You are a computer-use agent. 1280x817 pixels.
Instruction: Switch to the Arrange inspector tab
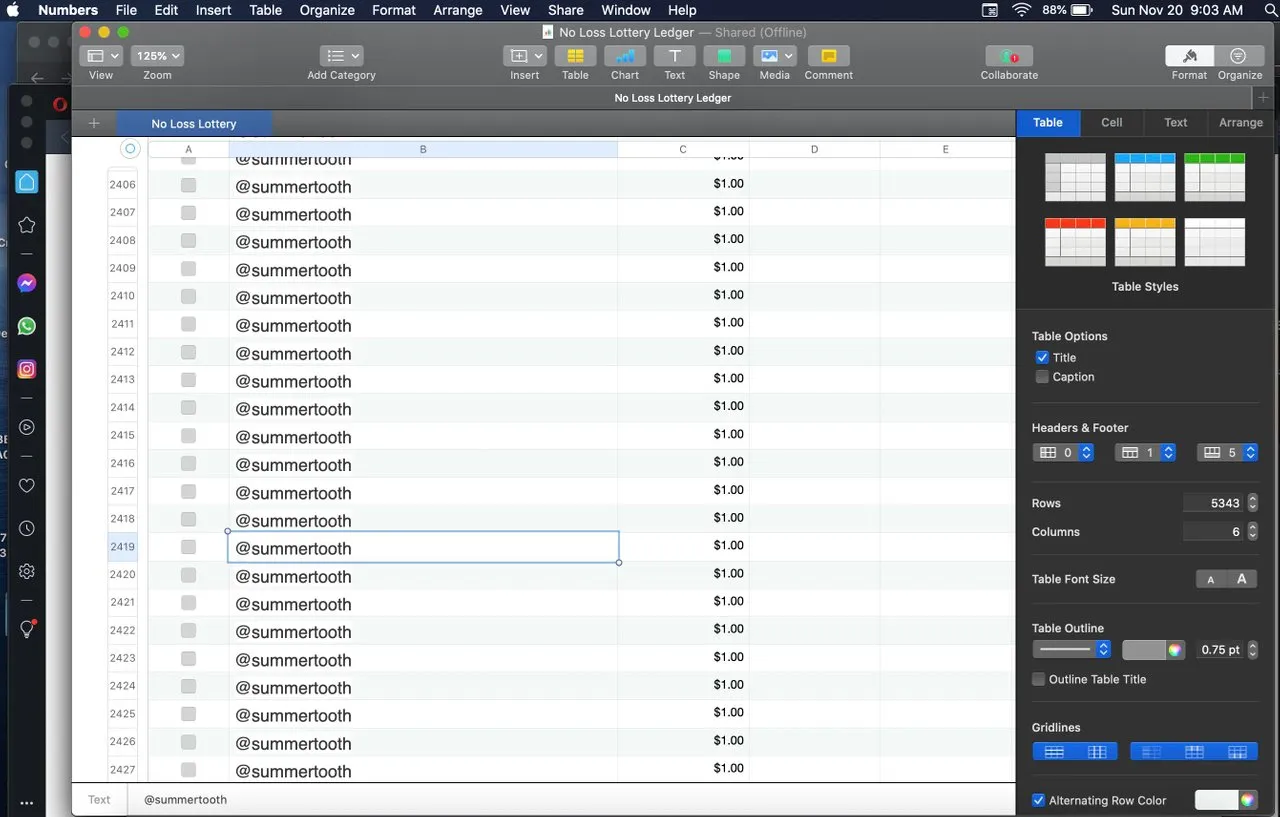[x=1241, y=122]
